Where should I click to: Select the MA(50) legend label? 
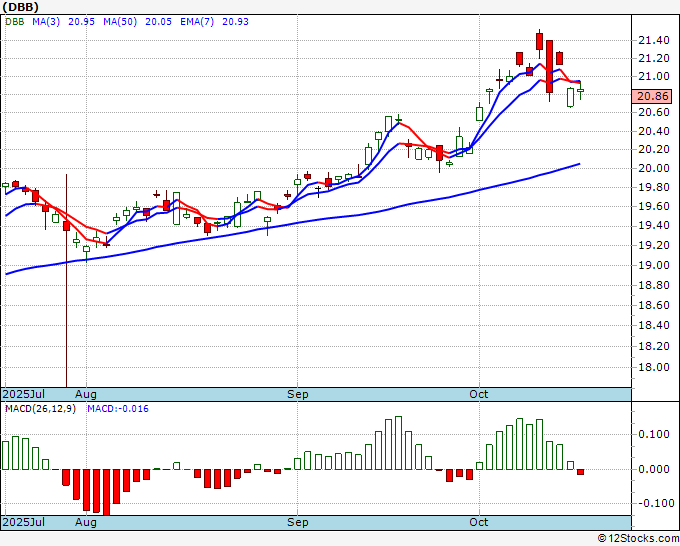(x=120, y=22)
